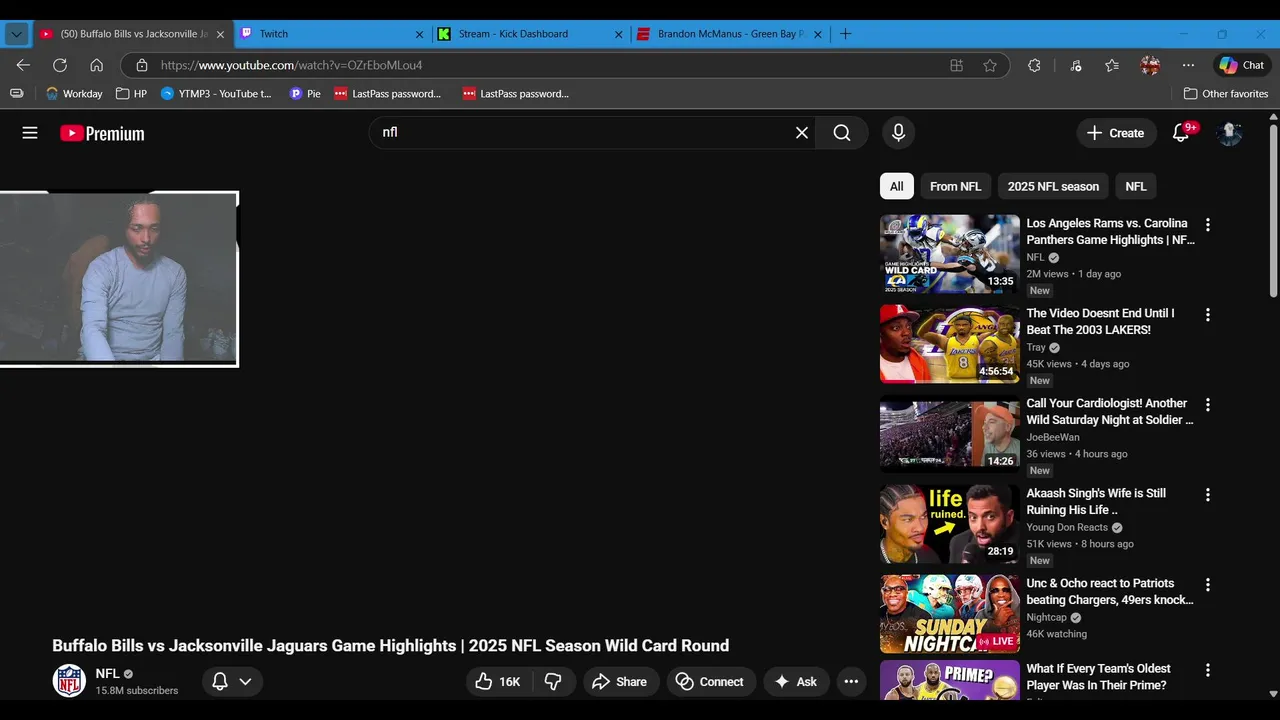Open the tab actions dropdown menu
1280x720 pixels.
tap(16, 34)
